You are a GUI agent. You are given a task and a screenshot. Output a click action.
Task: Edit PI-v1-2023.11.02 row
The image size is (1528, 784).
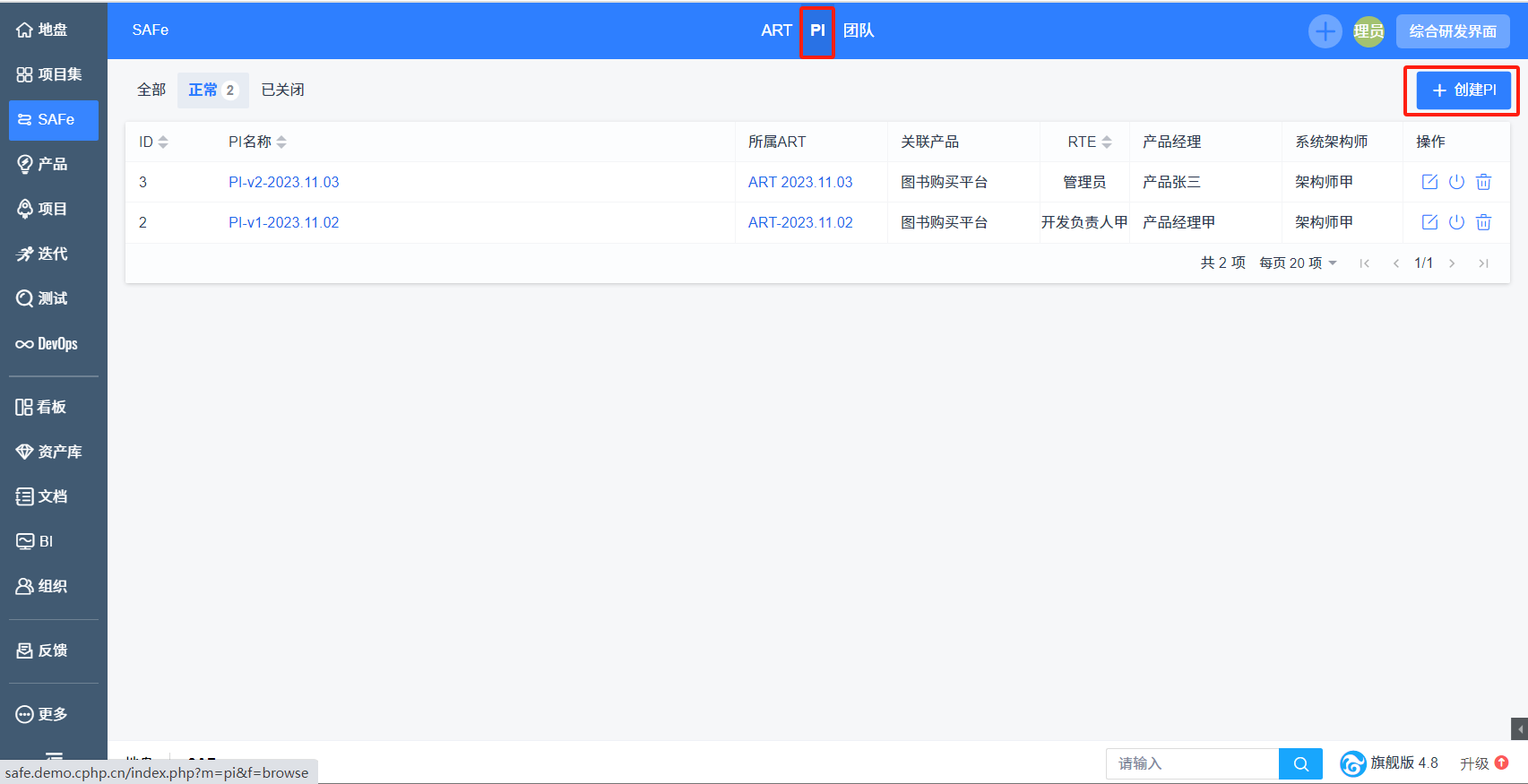point(1429,222)
